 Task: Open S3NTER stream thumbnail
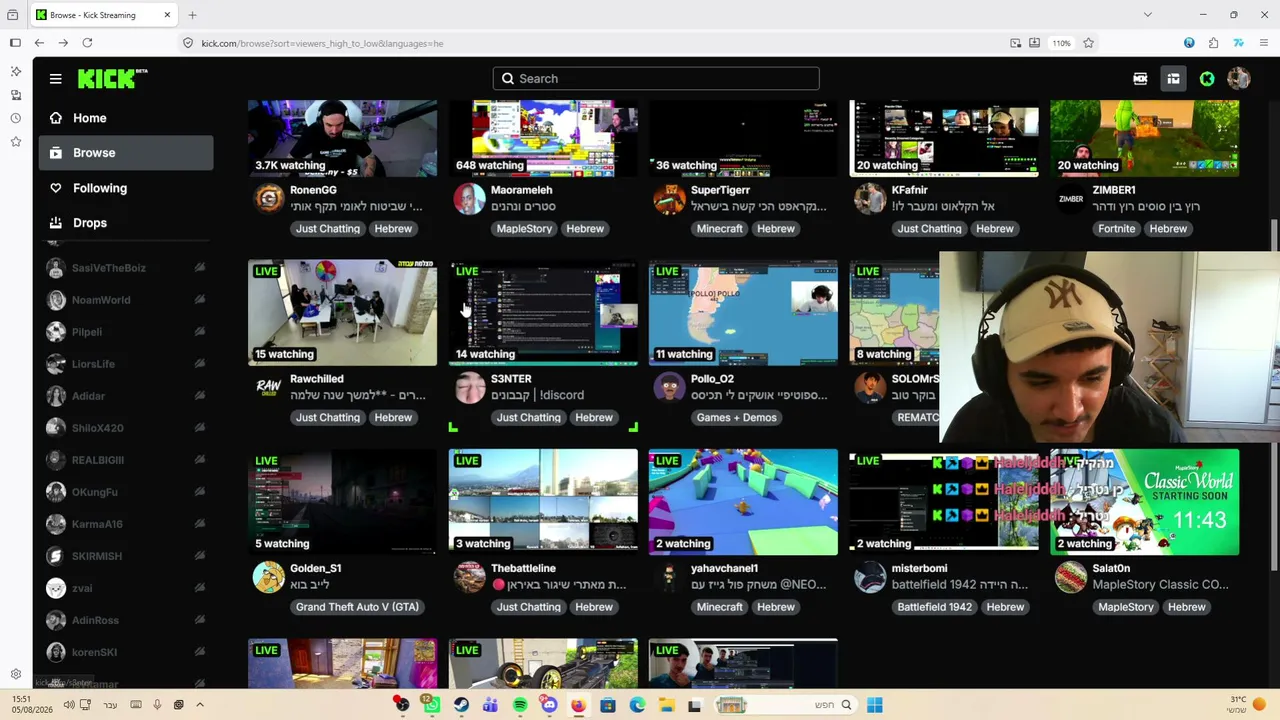point(543,313)
